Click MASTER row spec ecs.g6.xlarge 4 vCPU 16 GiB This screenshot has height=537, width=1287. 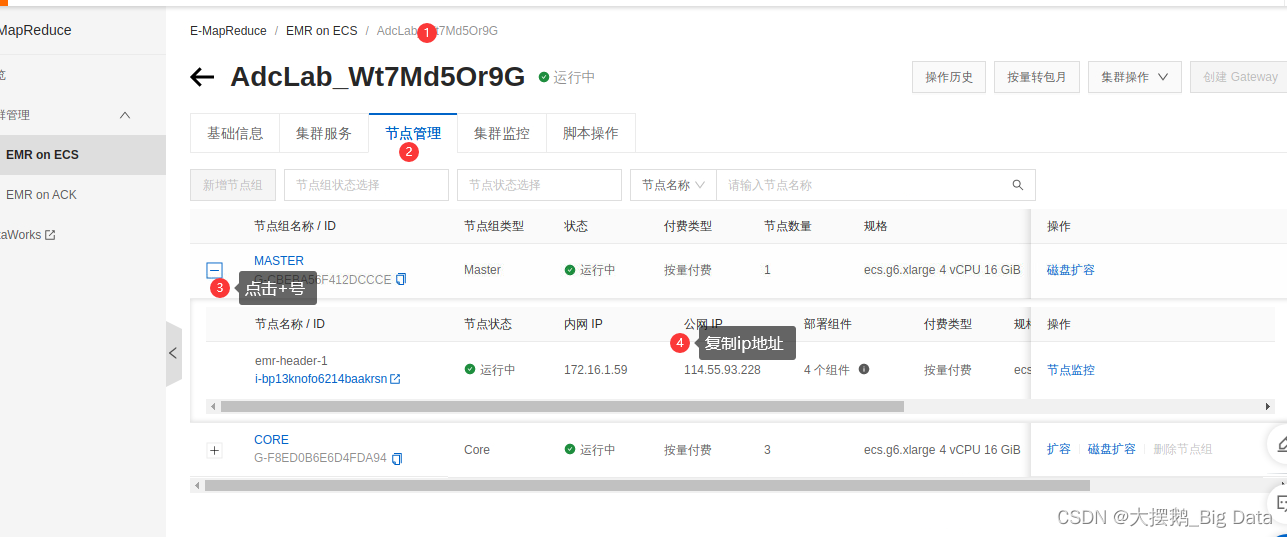tap(942, 270)
